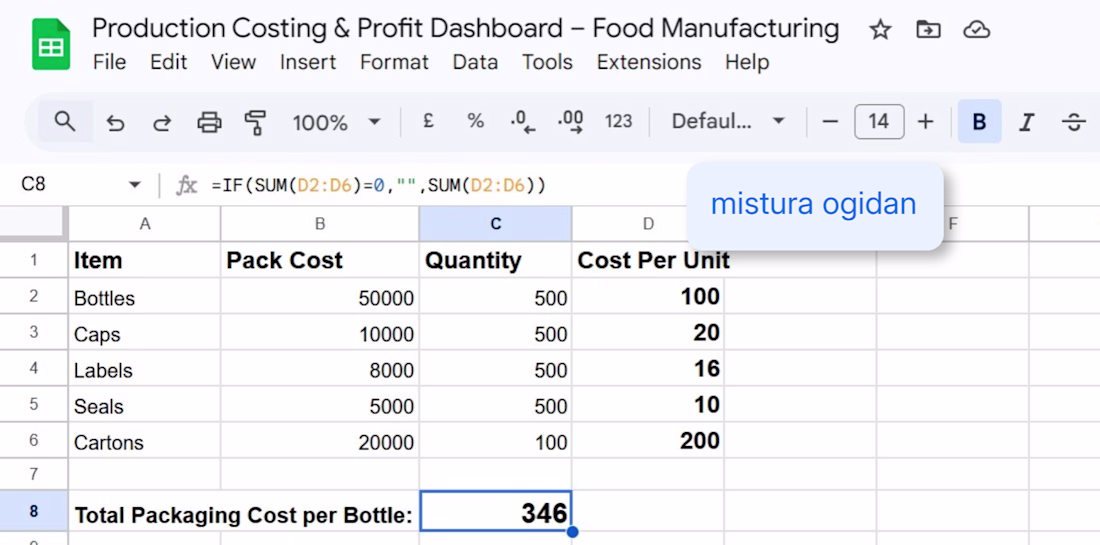The image size is (1100, 545).
Task: Check cloud save status icon
Action: pos(976,30)
